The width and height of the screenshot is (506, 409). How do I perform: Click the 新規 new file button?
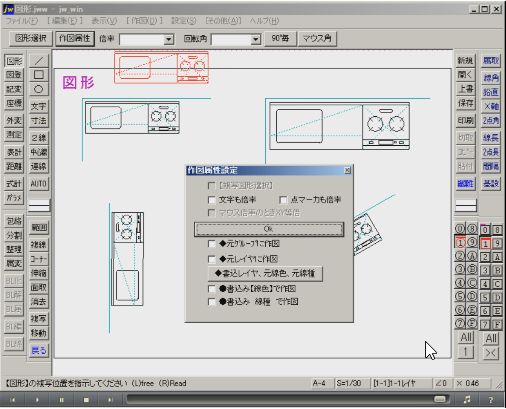(465, 60)
